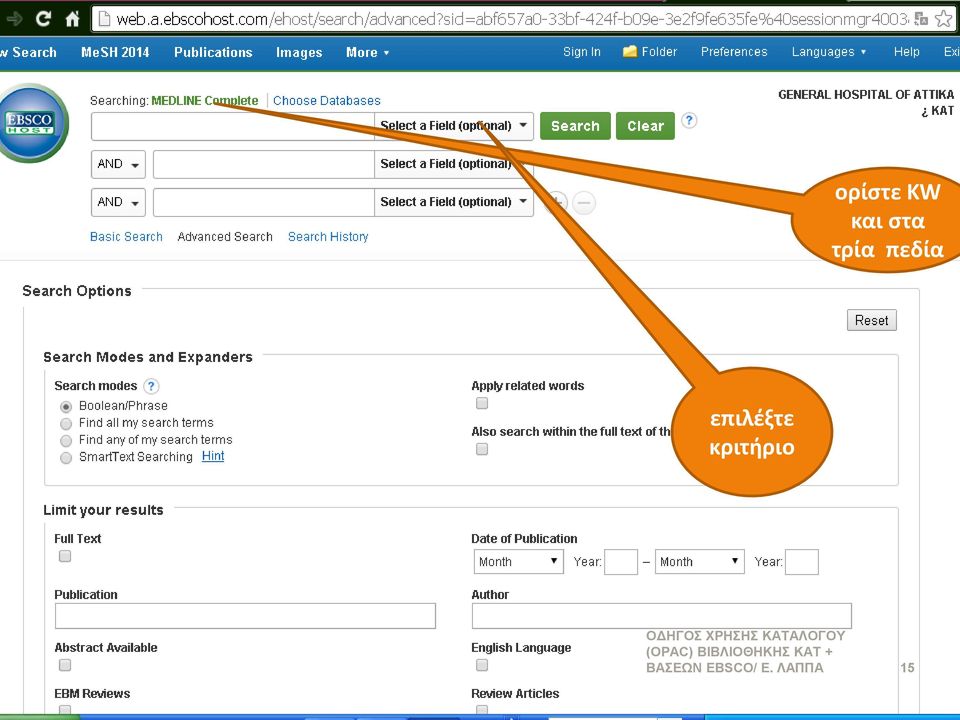Screen dimensions: 960x720
Task: Click the first search term input field
Action: coord(233,126)
